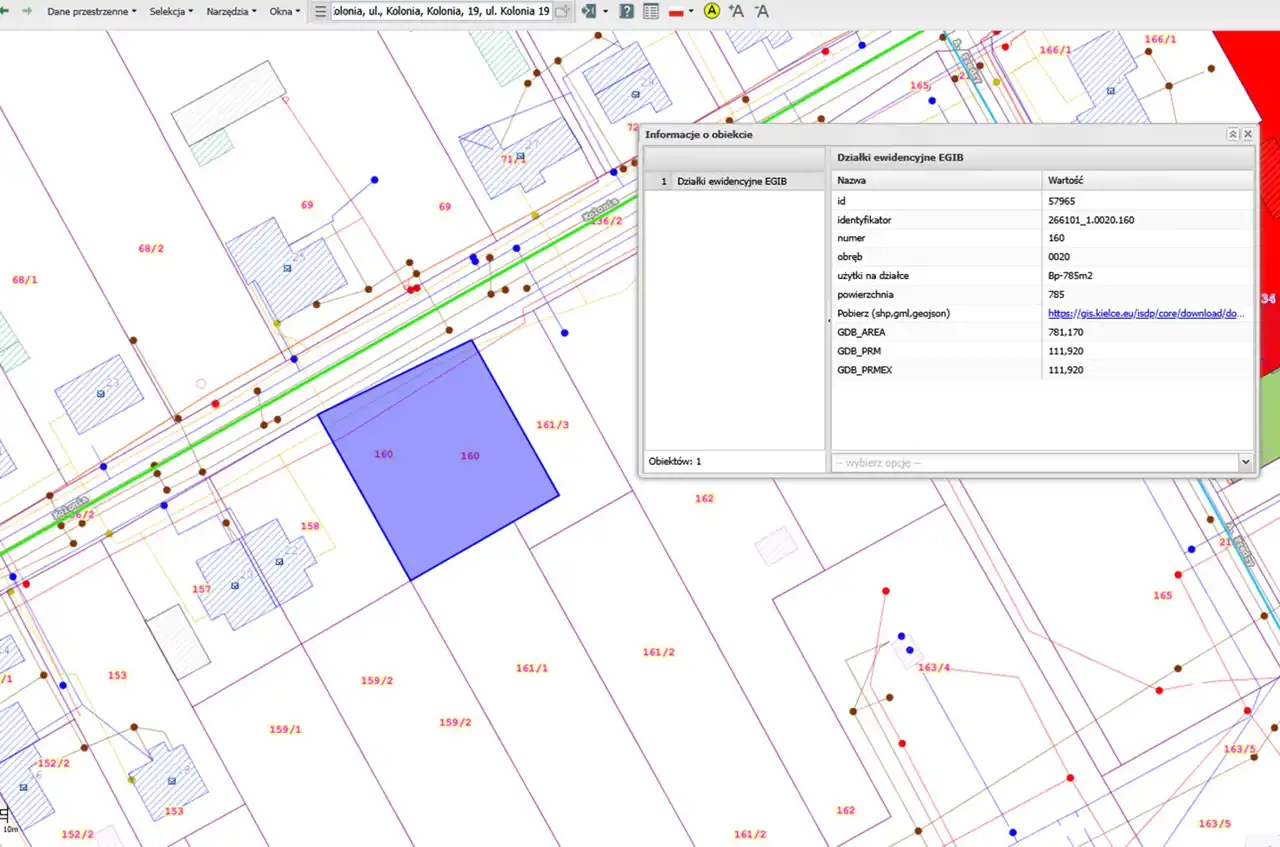Open the hamburger menu beside the search field
Viewport: 1280px width, 847px height.
pos(320,11)
